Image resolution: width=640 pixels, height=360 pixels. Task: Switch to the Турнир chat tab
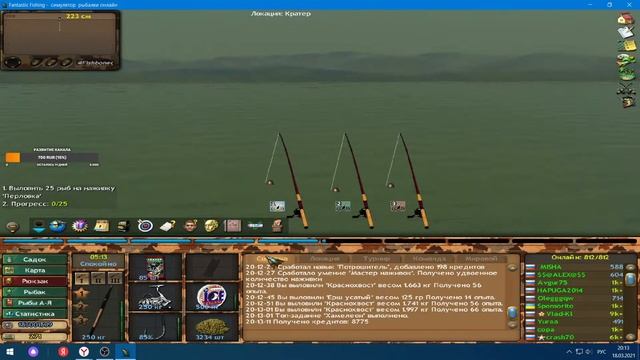(376, 258)
